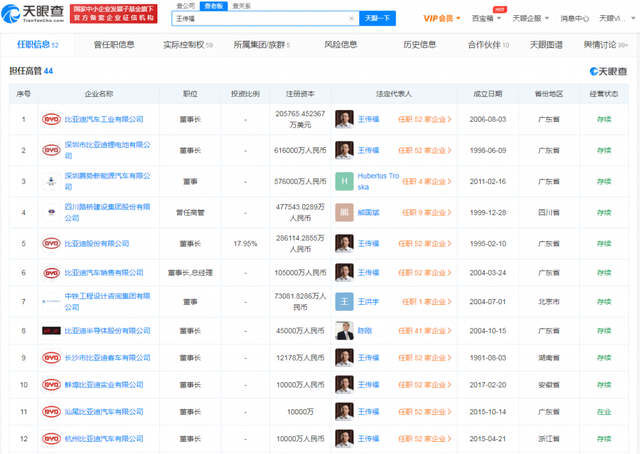Open the 消息中心 link
The height and width of the screenshot is (454, 640).
[575, 18]
